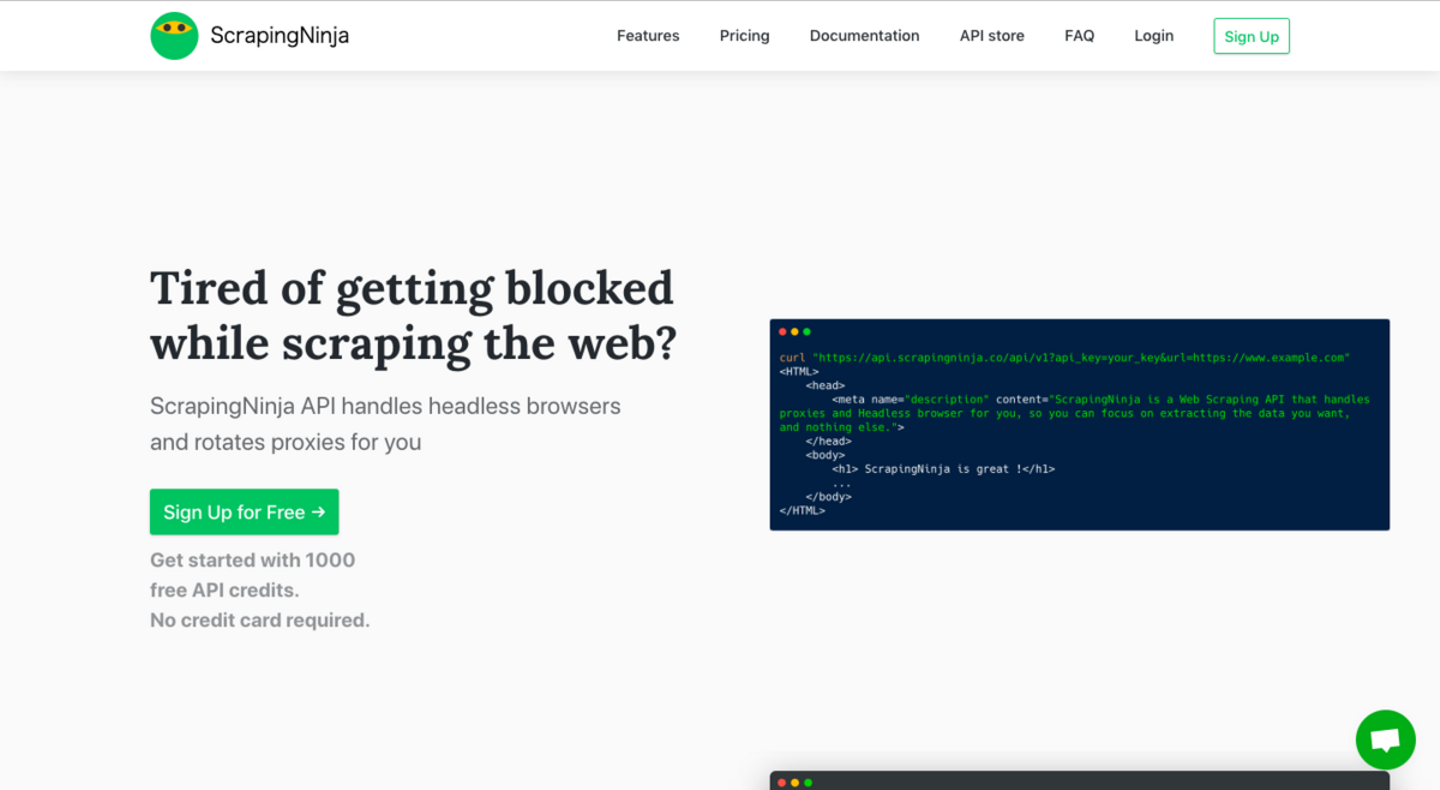The width and height of the screenshot is (1440, 790).
Task: Click the text "and rotates proxies for you"
Action: (x=286, y=442)
